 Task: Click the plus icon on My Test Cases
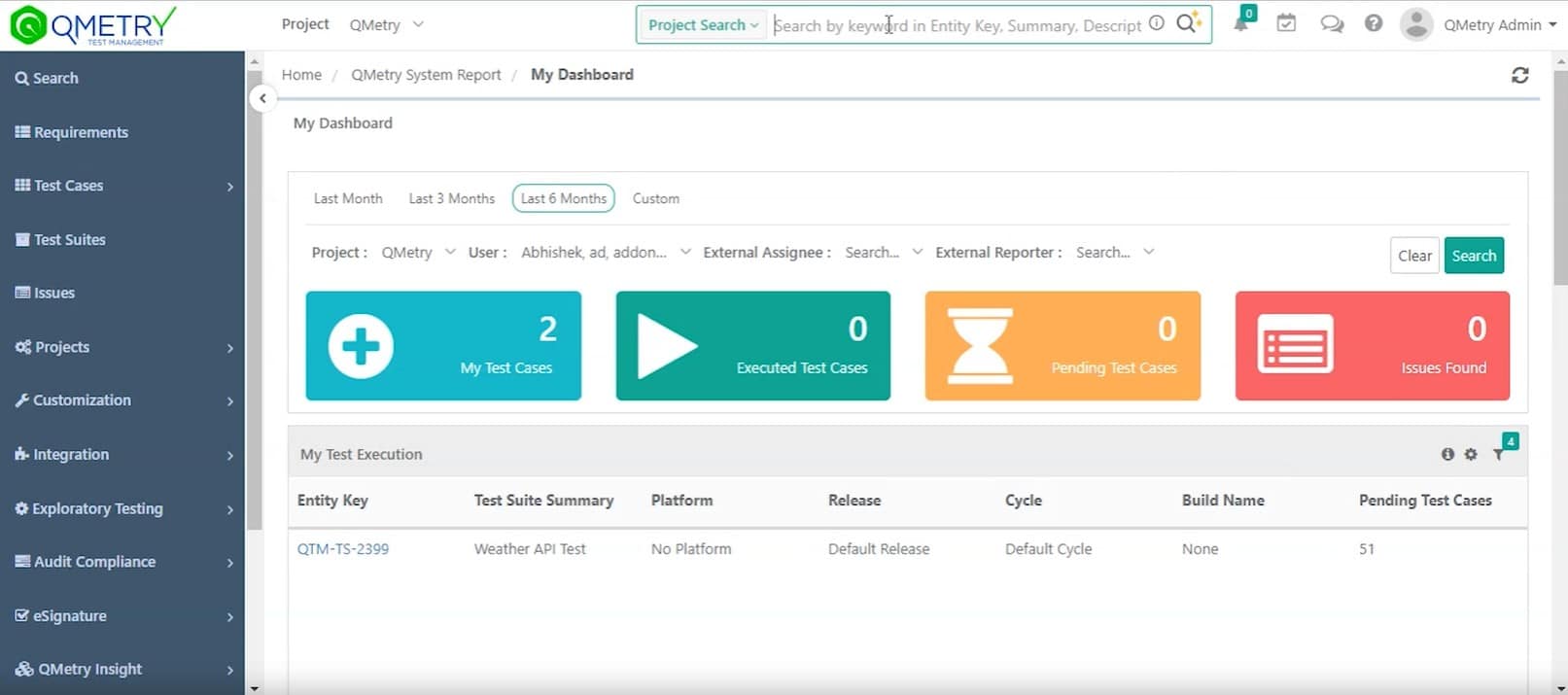pos(361,346)
